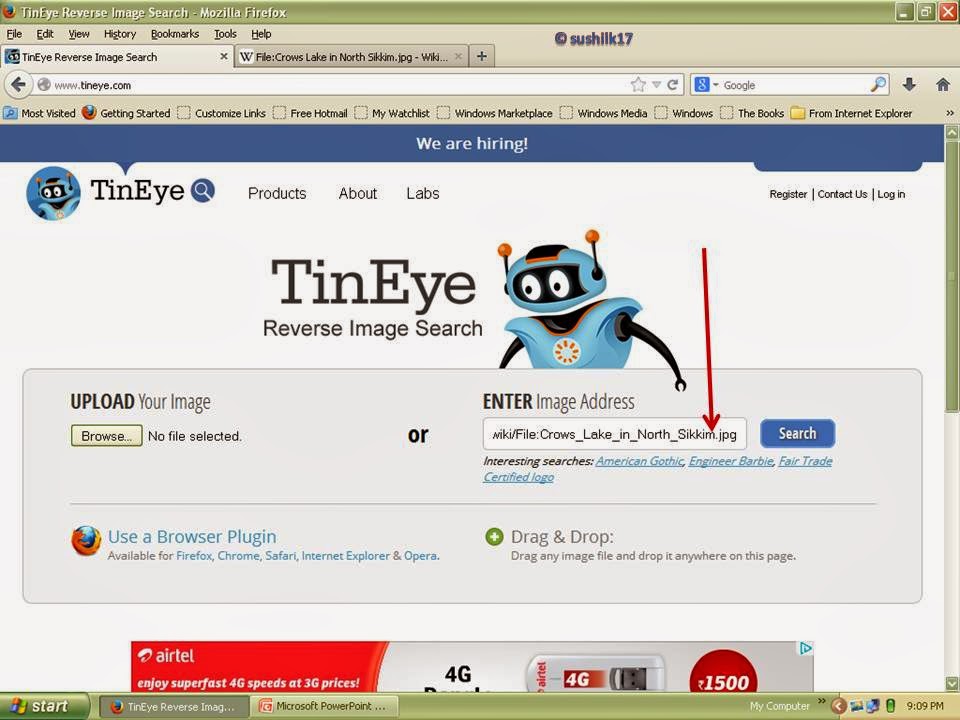Go to Firefox Home icon
Image resolution: width=960 pixels, height=720 pixels.
942,85
